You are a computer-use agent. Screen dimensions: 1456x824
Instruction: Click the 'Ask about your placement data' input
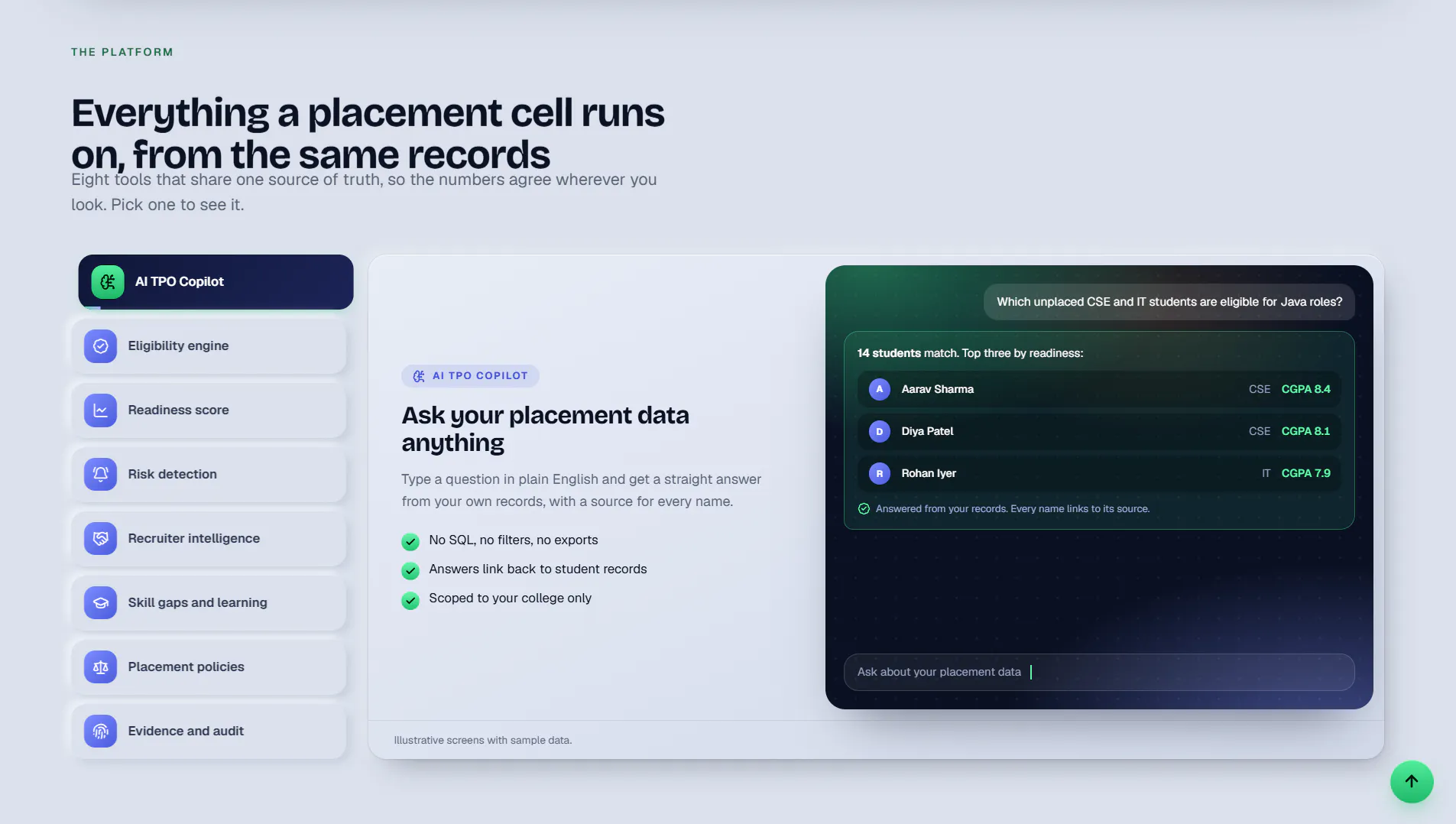[1099, 672]
